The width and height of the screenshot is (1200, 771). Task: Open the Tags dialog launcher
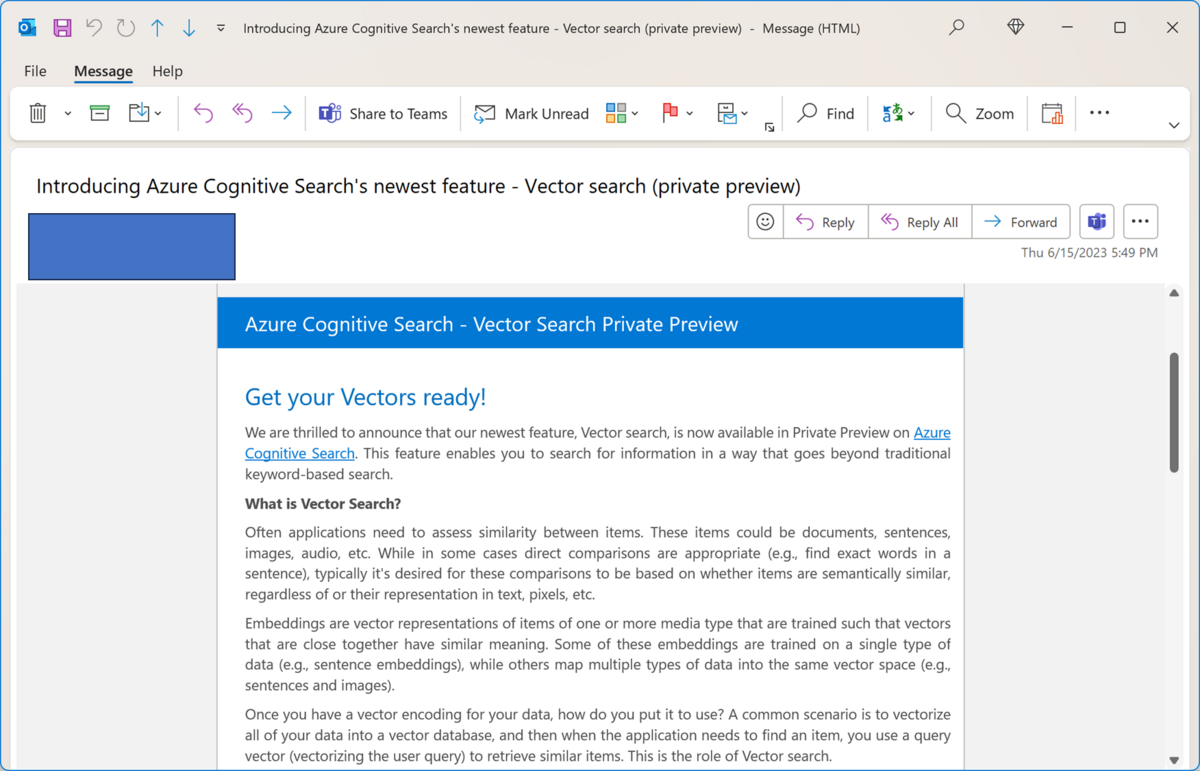[x=769, y=127]
